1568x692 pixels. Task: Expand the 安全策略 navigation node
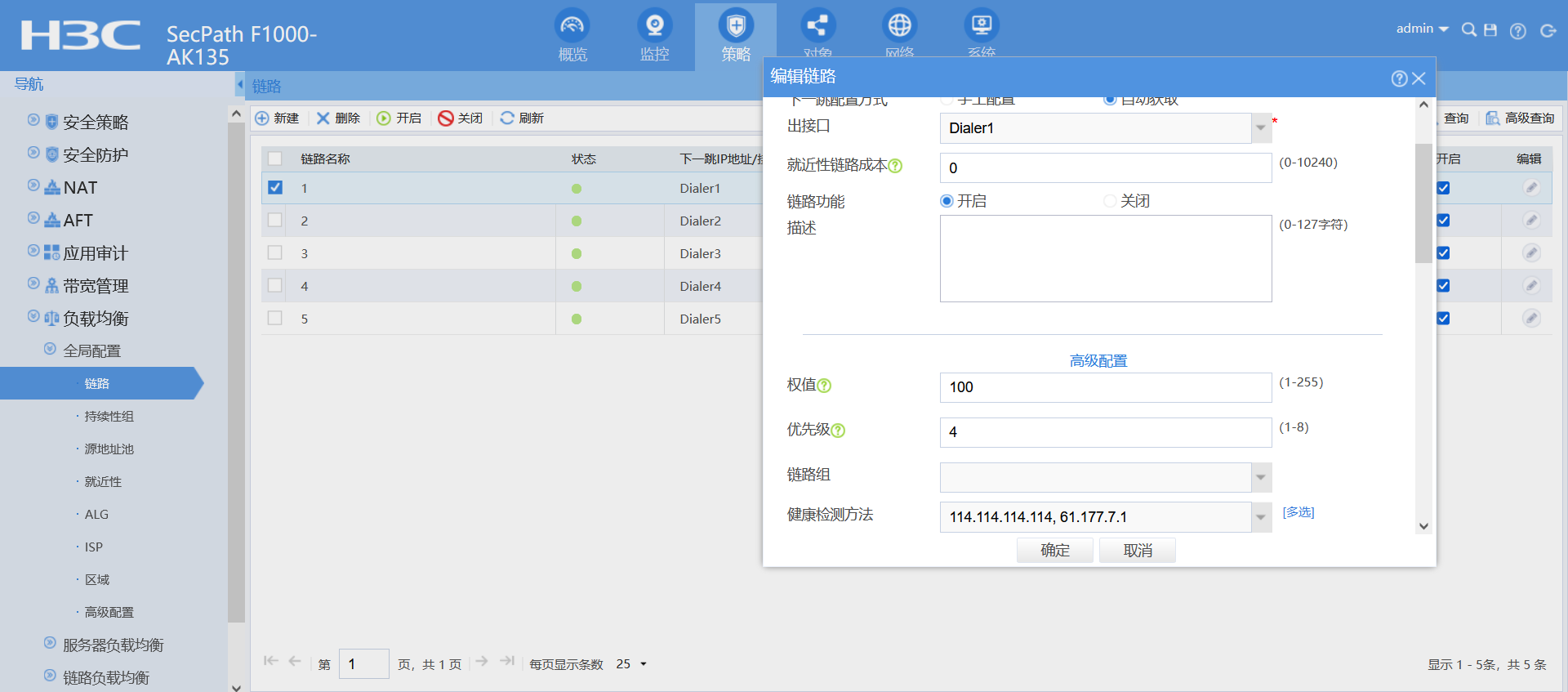(x=33, y=120)
